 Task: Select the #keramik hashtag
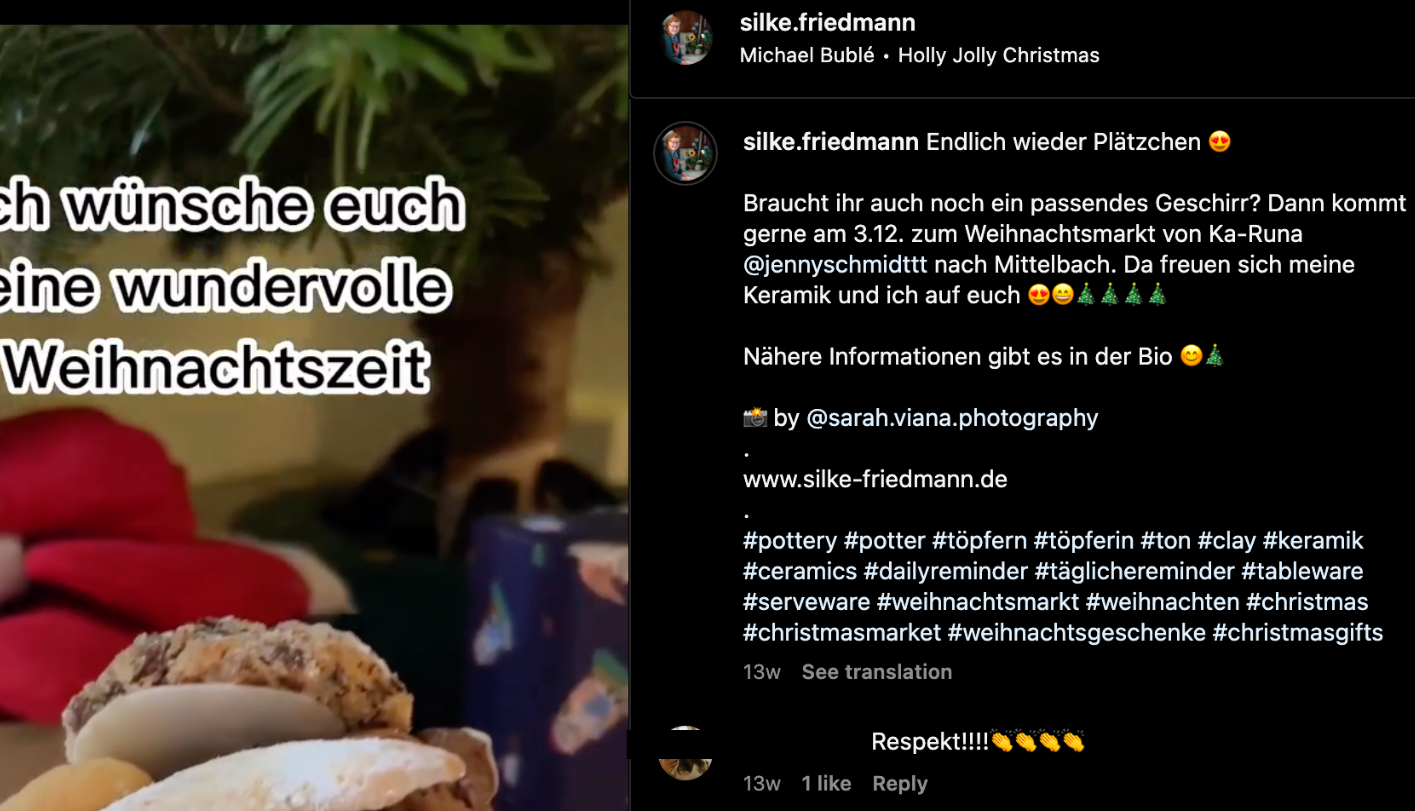point(1313,541)
